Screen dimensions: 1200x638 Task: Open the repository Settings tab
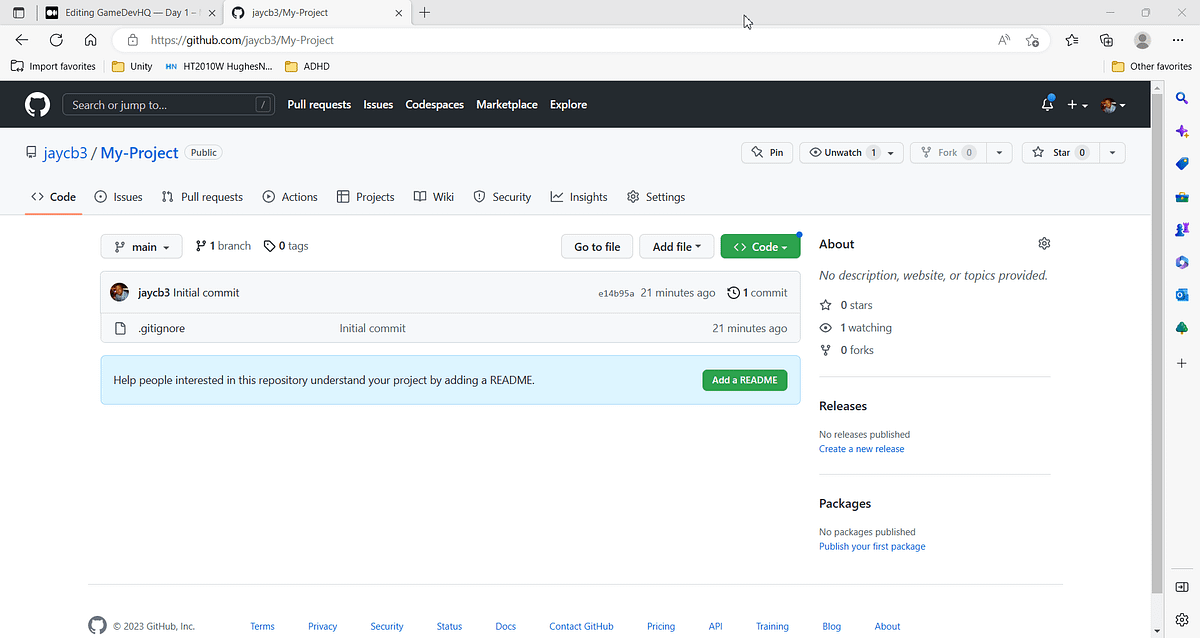click(656, 197)
